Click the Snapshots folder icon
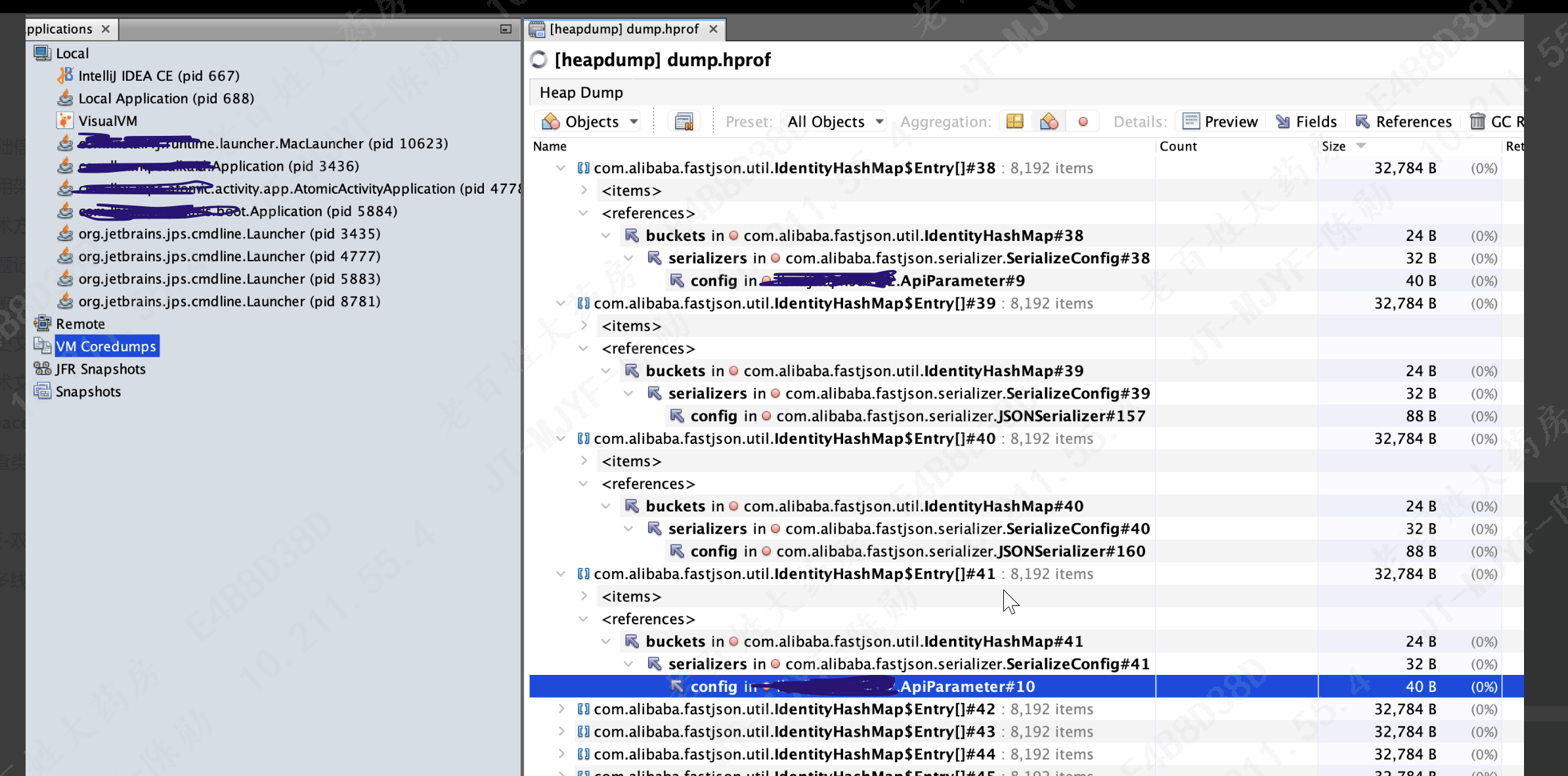1568x776 pixels. click(x=42, y=391)
